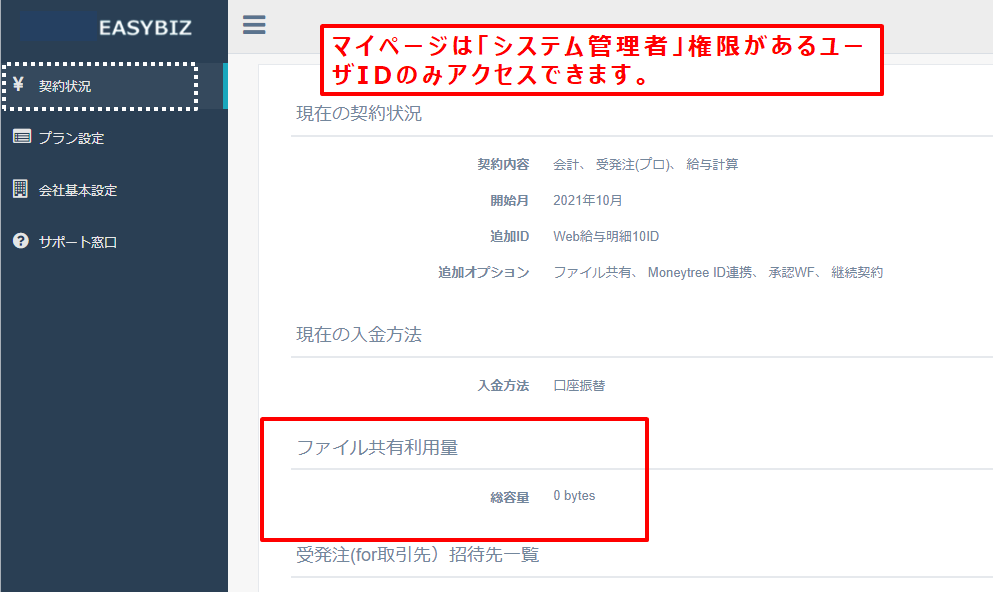Viewport: 993px width, 592px height.
Task: Click the building icon beside 会社基本設定
Action: pyautogui.click(x=20, y=189)
